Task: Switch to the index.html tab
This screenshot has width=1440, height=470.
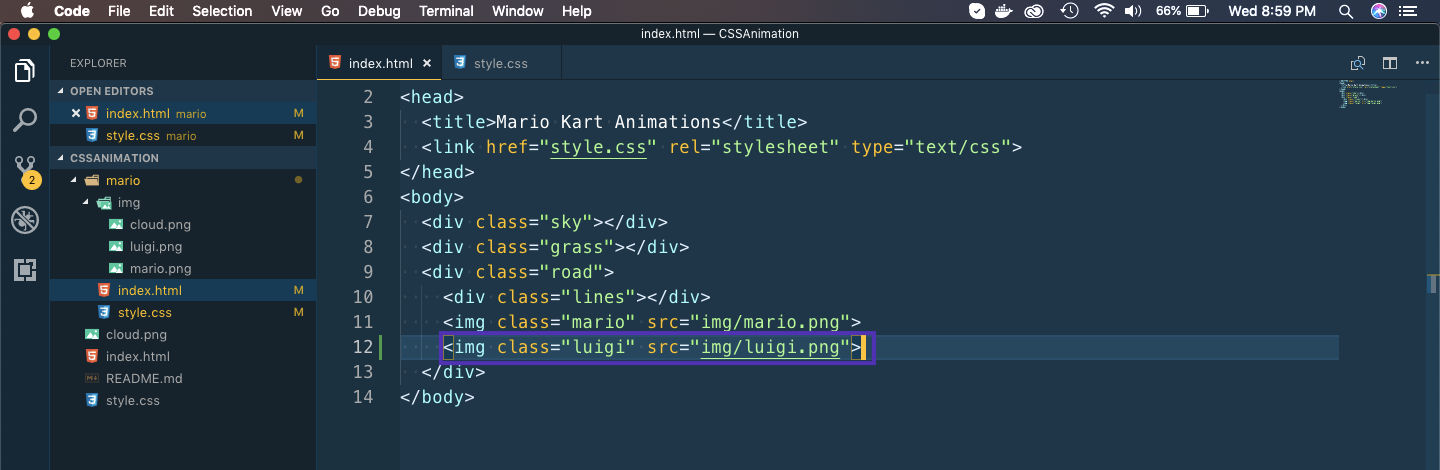Action: coord(380,63)
